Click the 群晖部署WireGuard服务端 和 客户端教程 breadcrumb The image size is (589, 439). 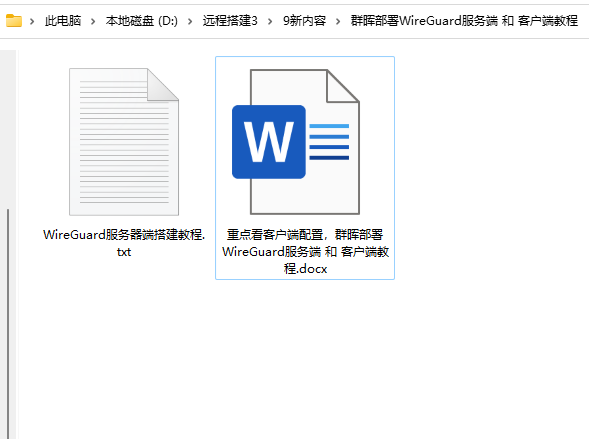464,21
